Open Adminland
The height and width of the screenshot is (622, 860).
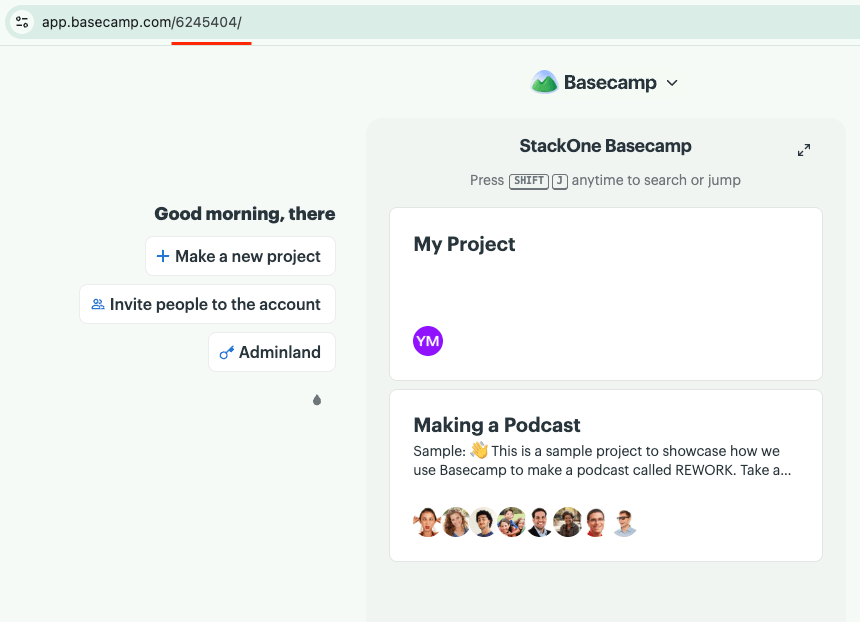(272, 352)
